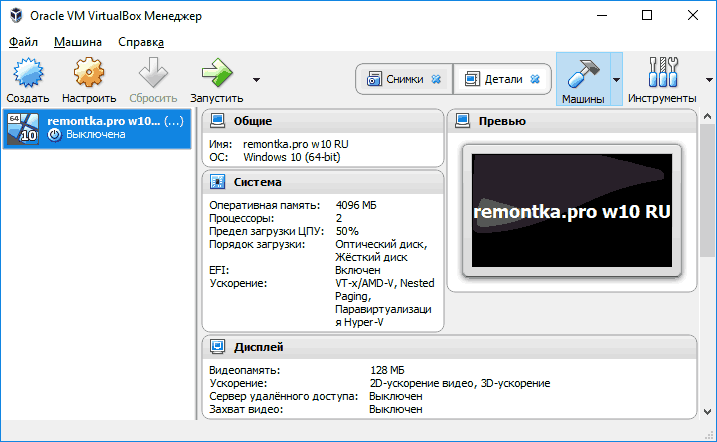Open the Общие section header

tap(323, 121)
